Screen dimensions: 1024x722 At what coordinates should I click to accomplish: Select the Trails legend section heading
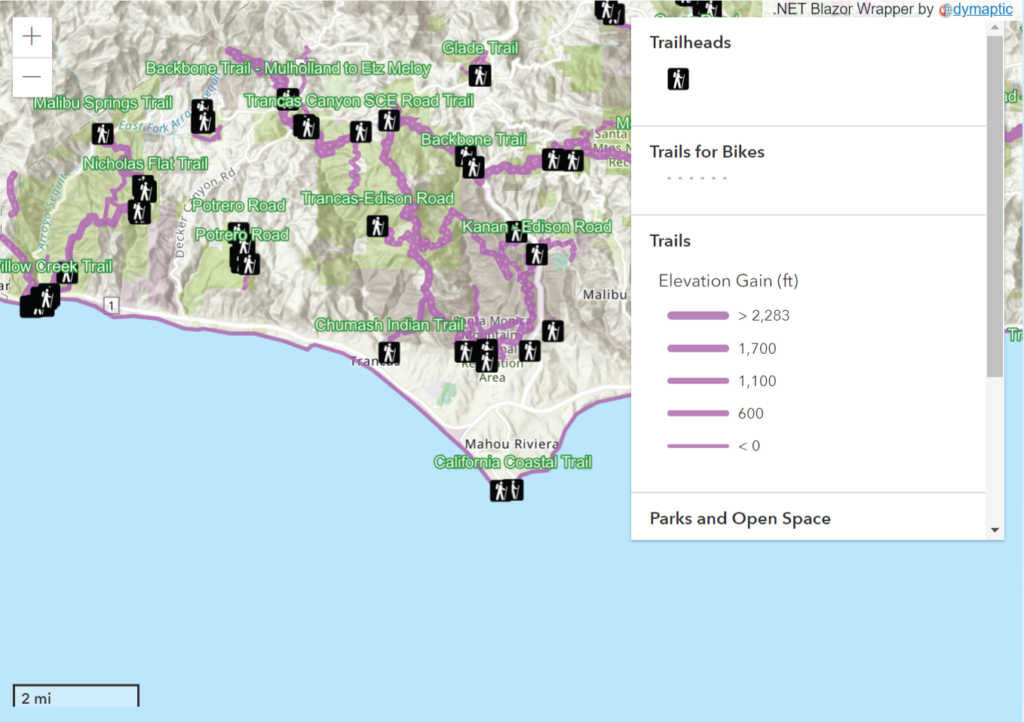670,241
